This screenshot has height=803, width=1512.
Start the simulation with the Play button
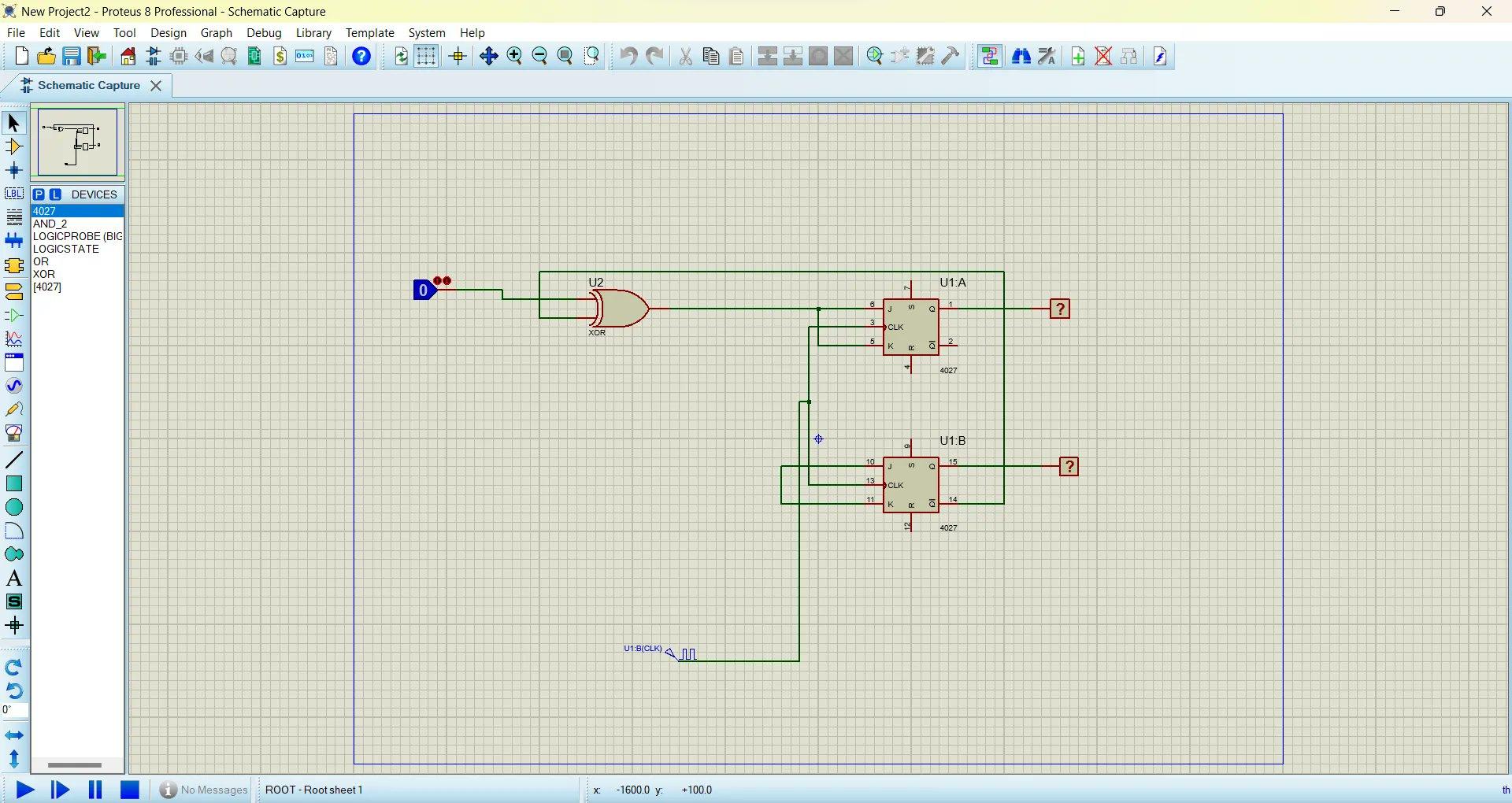tap(24, 790)
